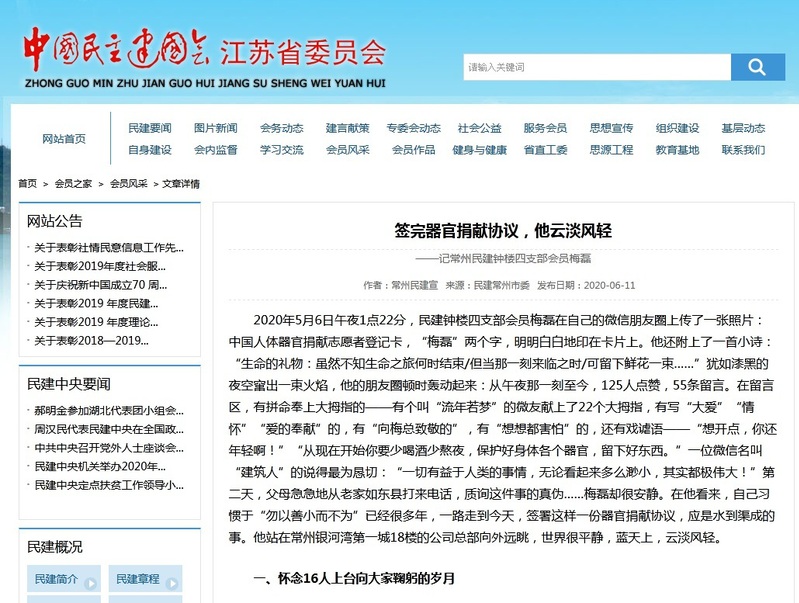Click the 网站公告 section heading
The width and height of the screenshot is (799, 603).
coord(55,221)
